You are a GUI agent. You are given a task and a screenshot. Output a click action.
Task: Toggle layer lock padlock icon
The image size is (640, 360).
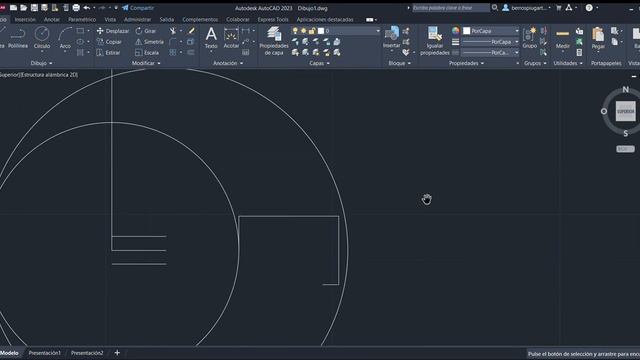tap(312, 31)
